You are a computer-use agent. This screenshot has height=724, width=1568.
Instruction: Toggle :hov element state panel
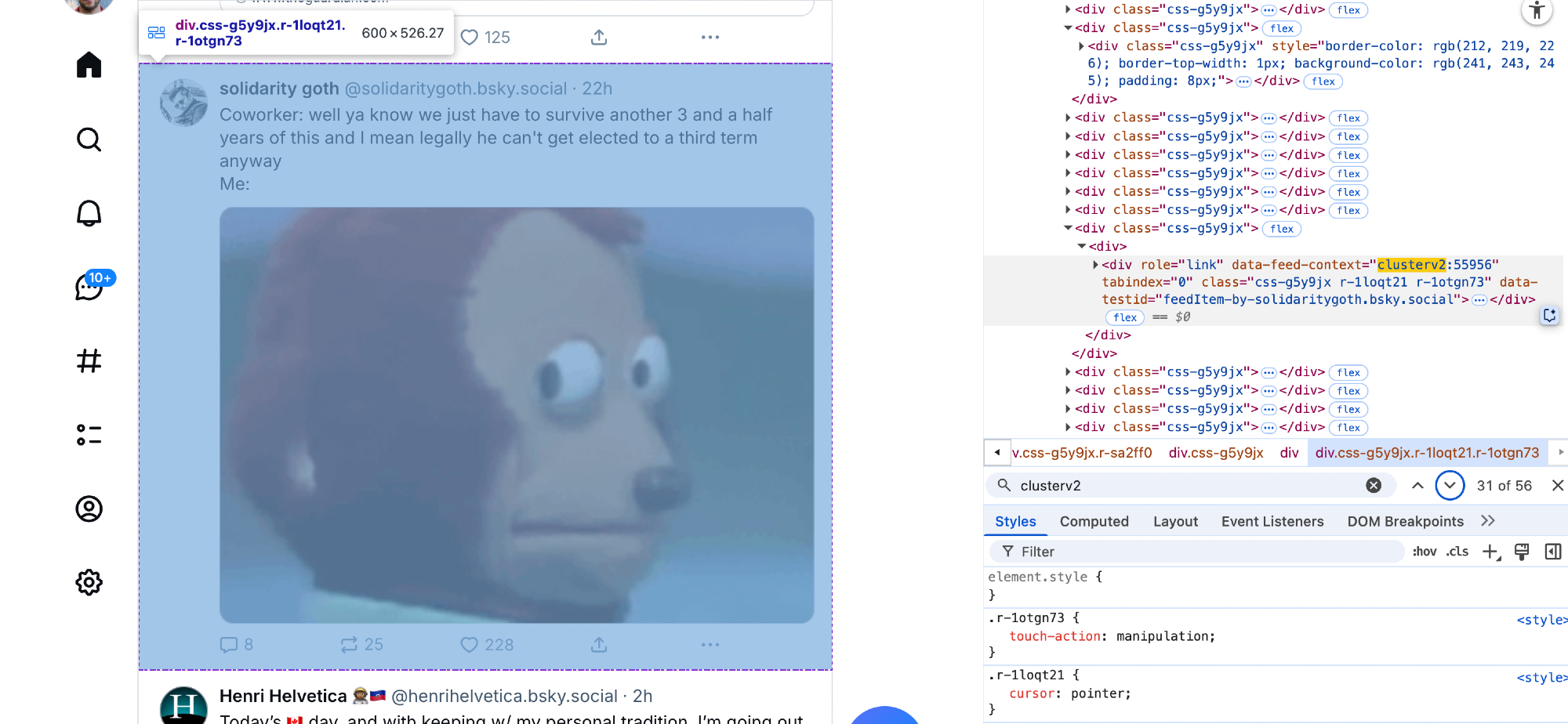[1424, 552]
